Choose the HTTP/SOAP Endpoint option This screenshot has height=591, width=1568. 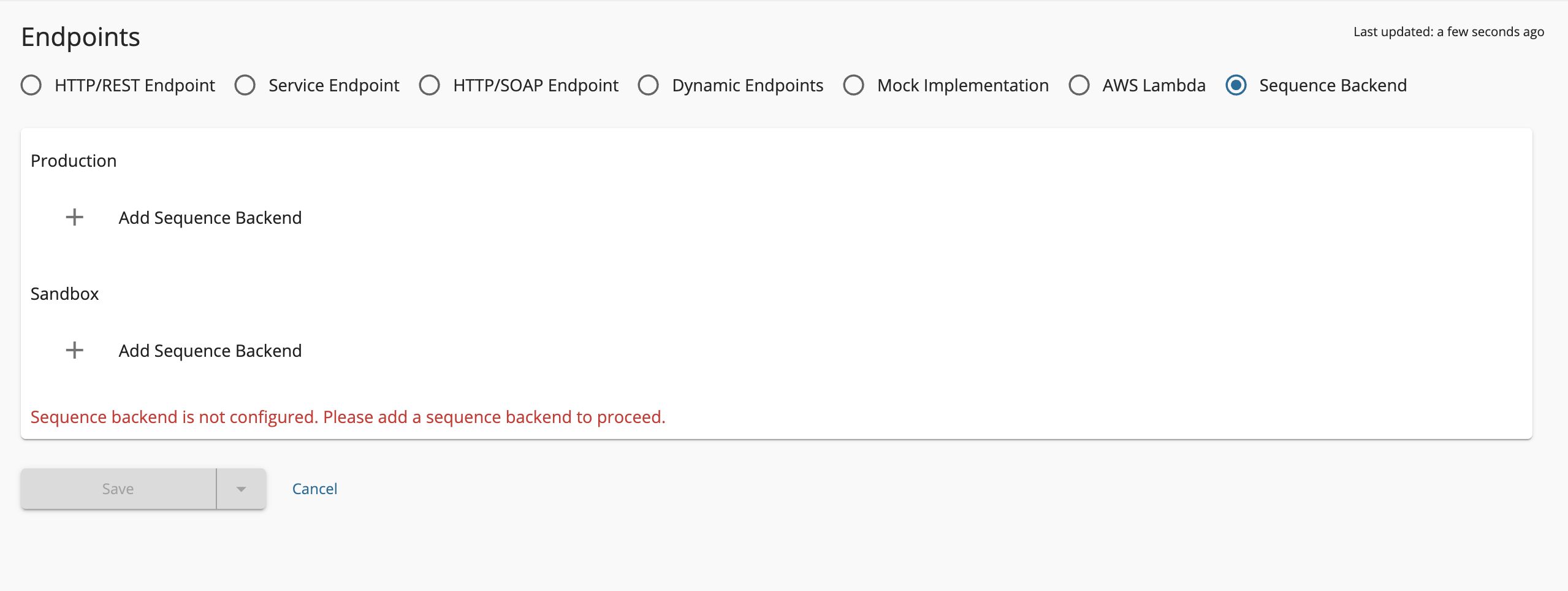tap(430, 85)
